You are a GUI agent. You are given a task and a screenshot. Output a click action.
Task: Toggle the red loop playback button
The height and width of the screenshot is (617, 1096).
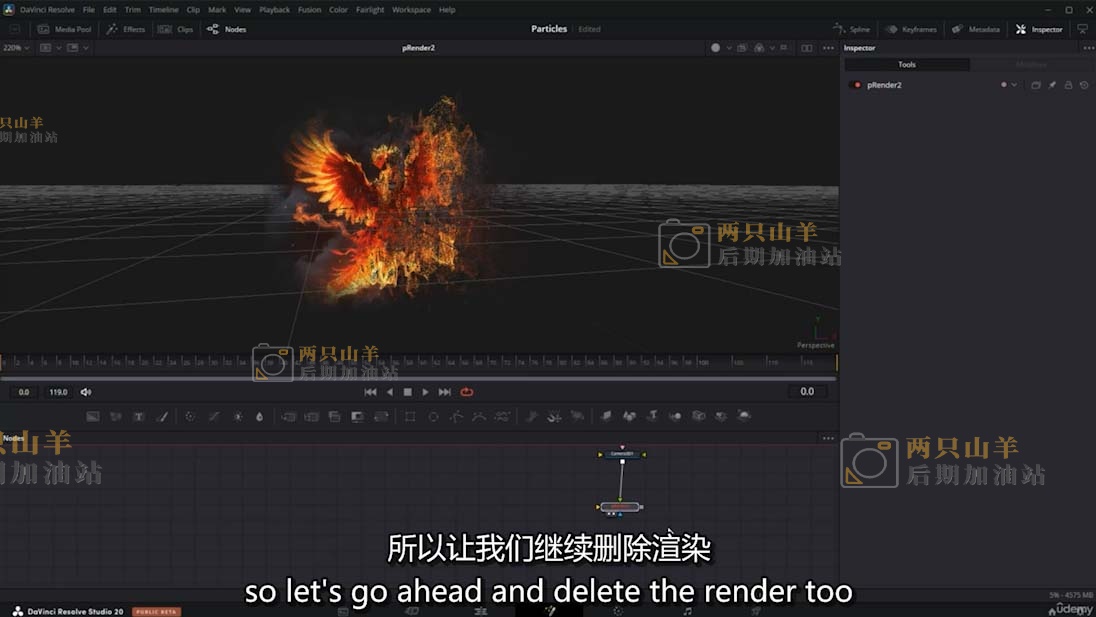466,392
